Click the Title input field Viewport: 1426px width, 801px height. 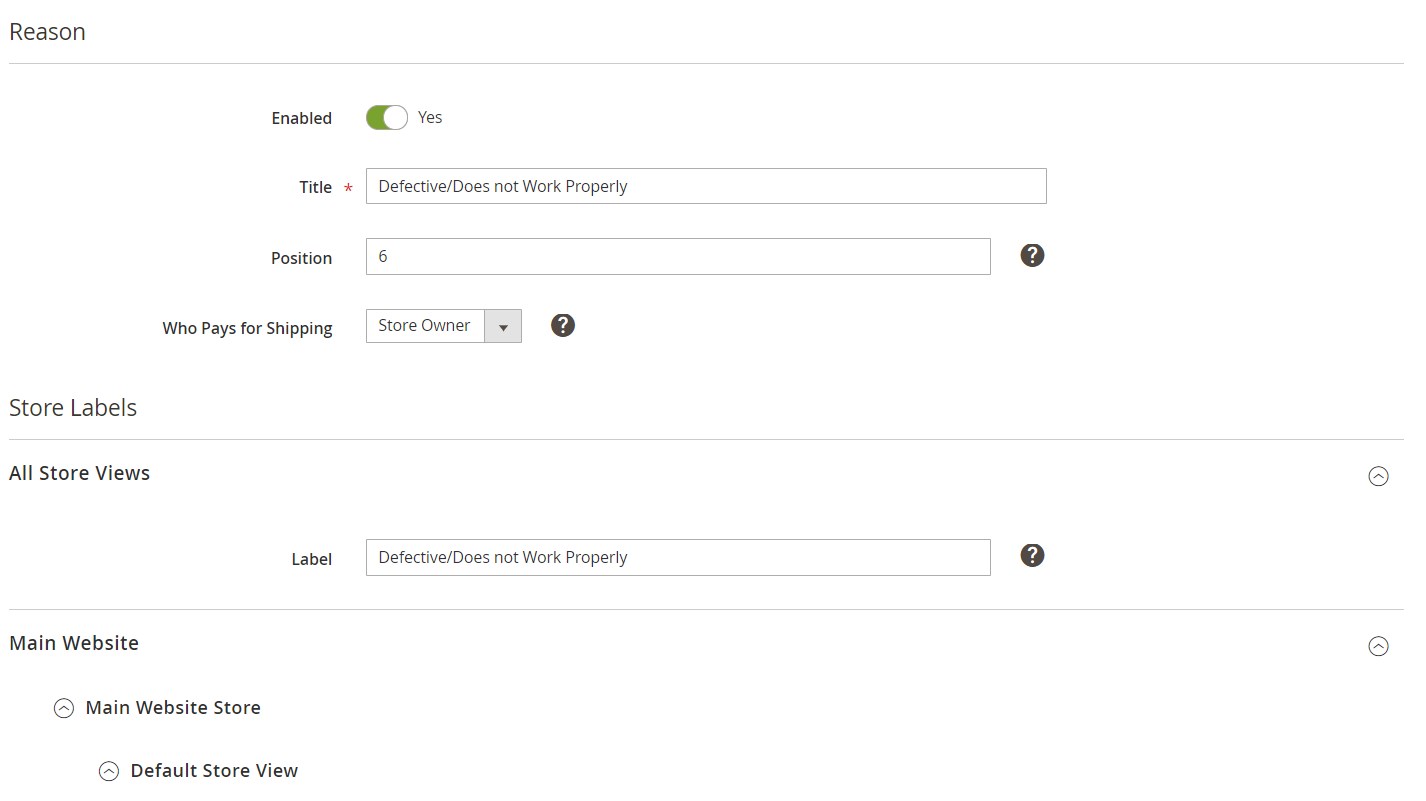[x=706, y=186]
